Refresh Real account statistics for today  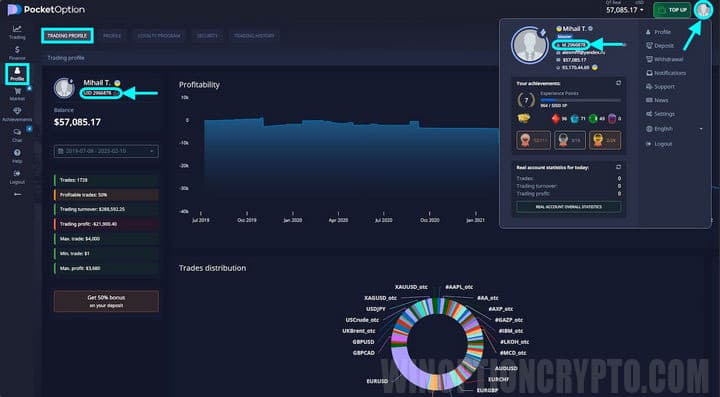[619, 167]
